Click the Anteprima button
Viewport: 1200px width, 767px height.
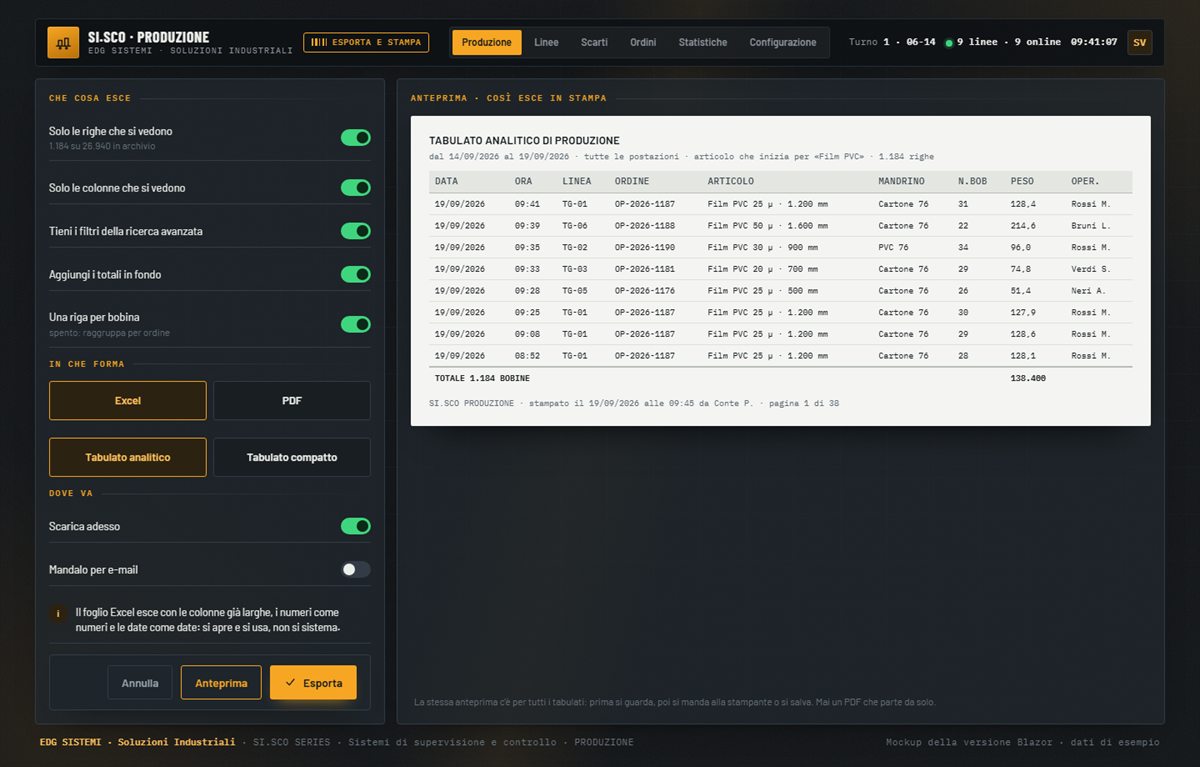(x=221, y=683)
